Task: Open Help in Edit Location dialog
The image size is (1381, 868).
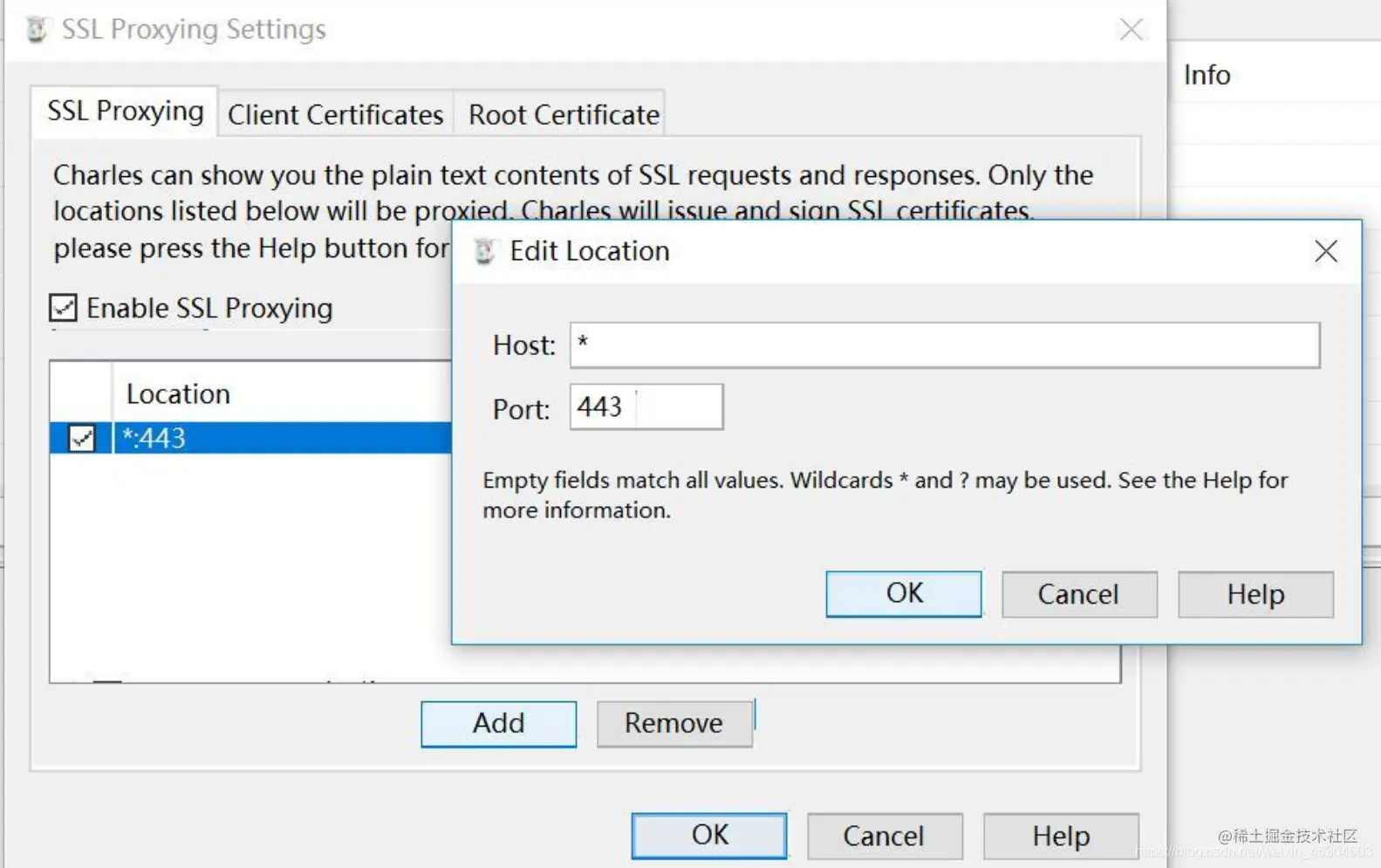Action: pyautogui.click(x=1255, y=594)
